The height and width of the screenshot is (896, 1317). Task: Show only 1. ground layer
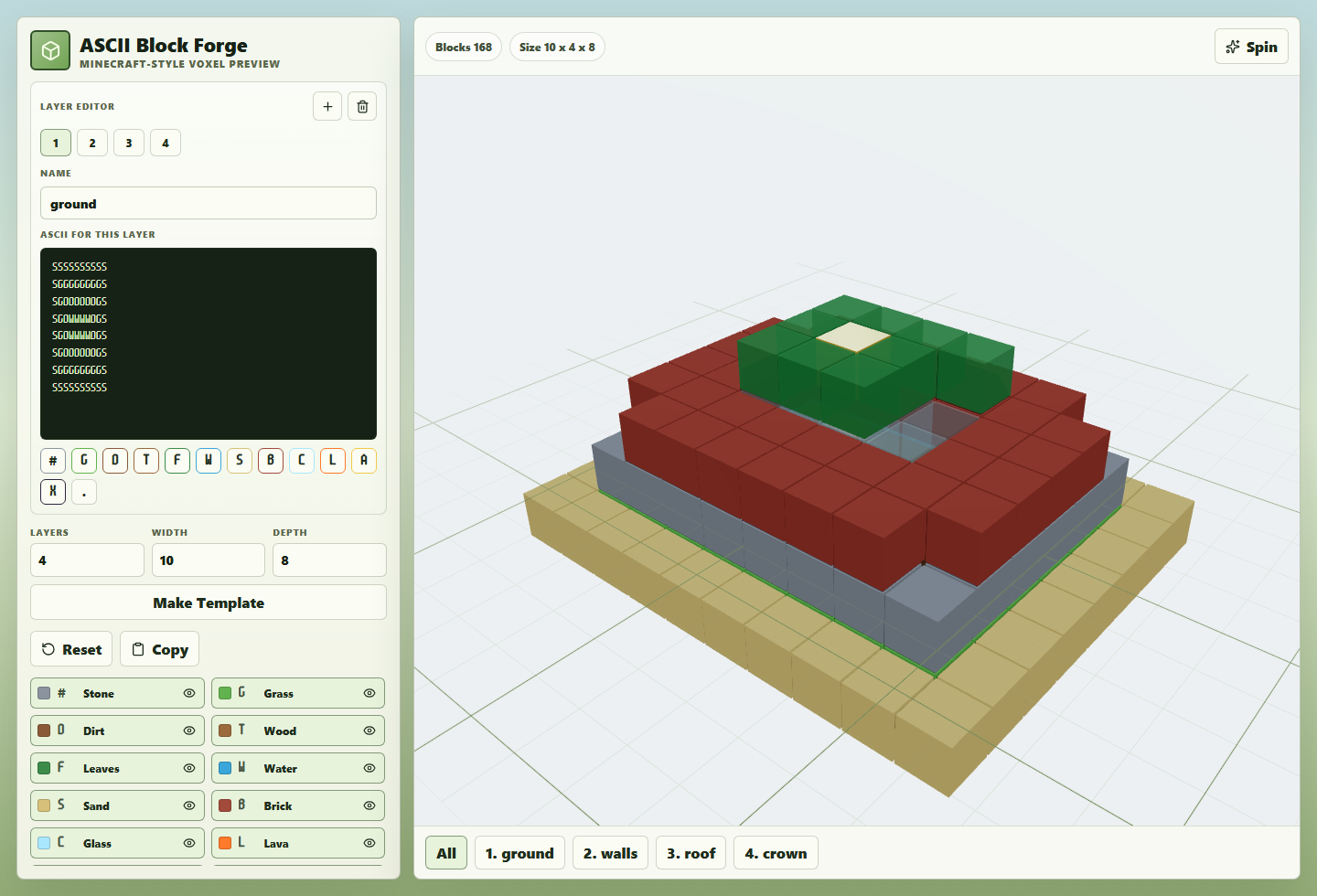click(519, 853)
